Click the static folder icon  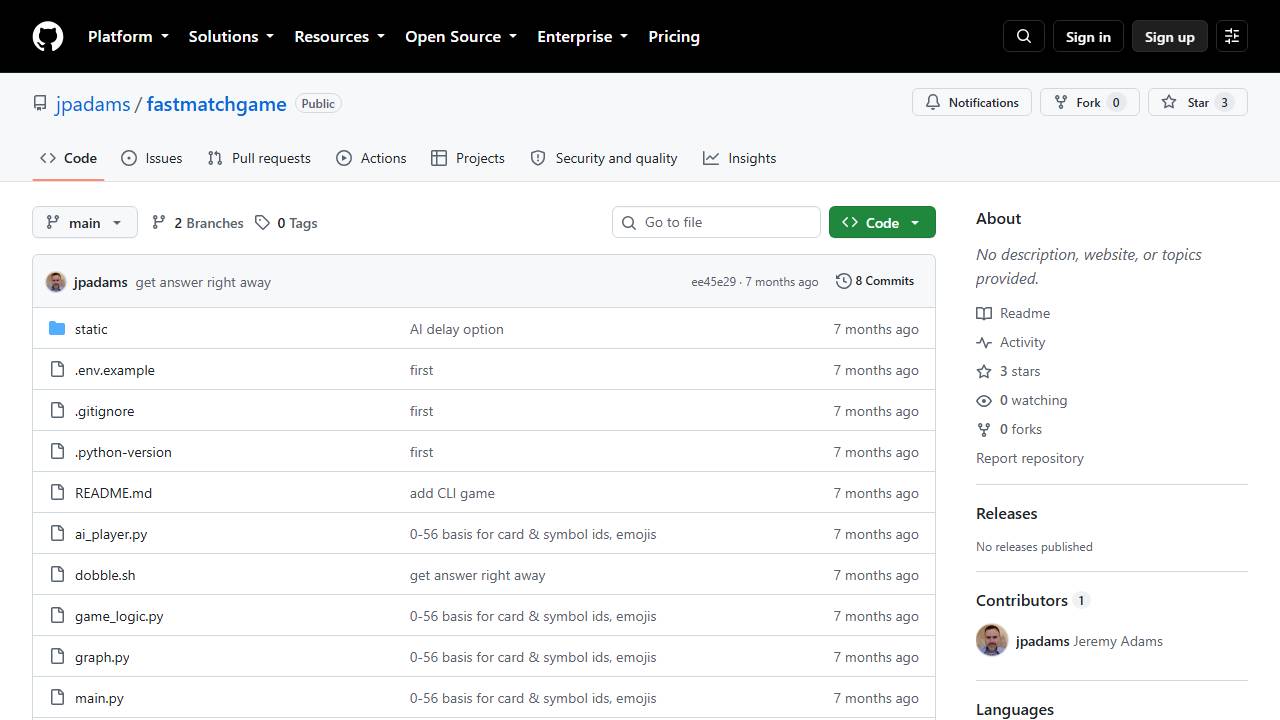(x=57, y=329)
